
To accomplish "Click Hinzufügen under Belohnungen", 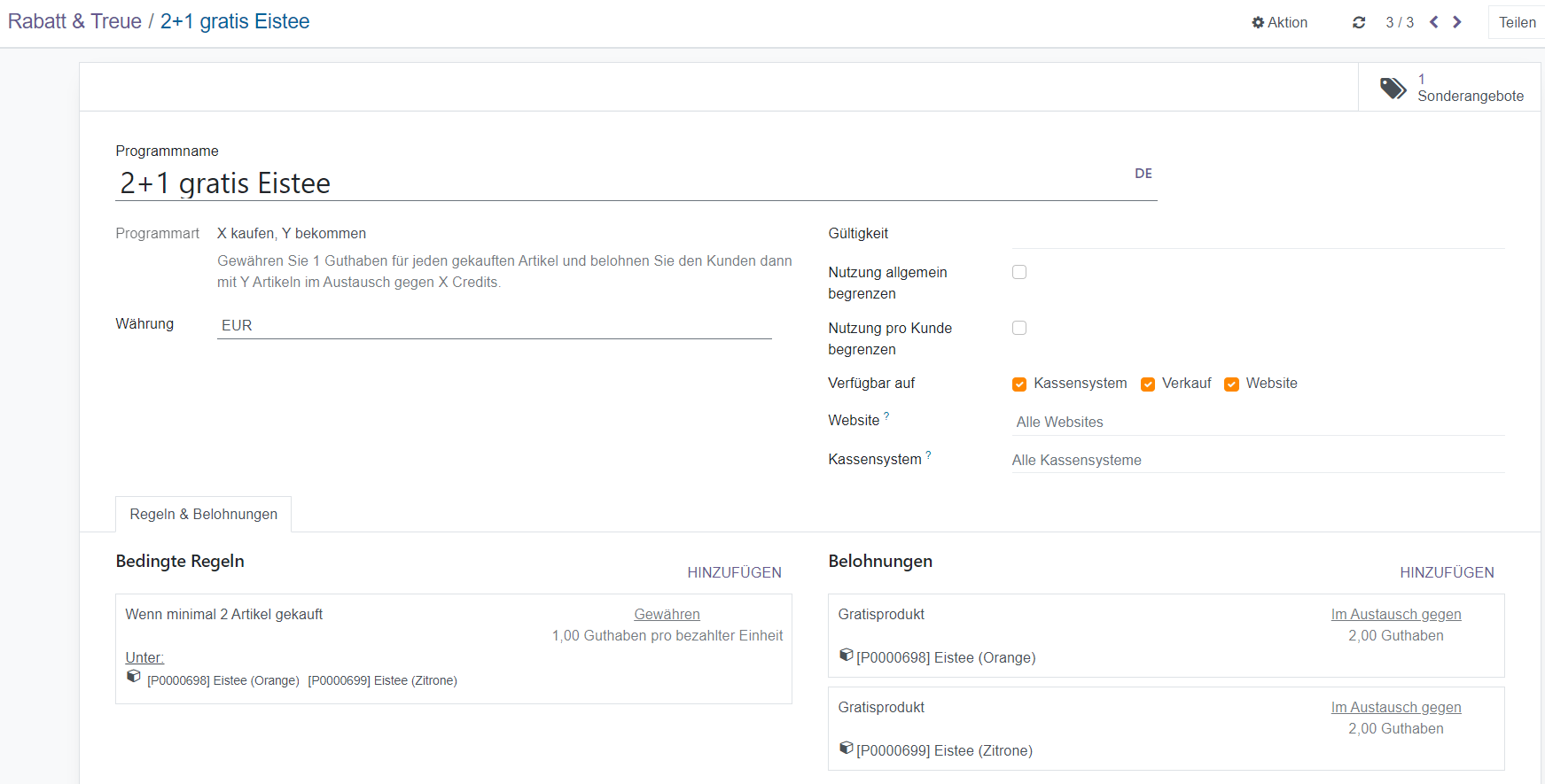I will [x=1447, y=572].
